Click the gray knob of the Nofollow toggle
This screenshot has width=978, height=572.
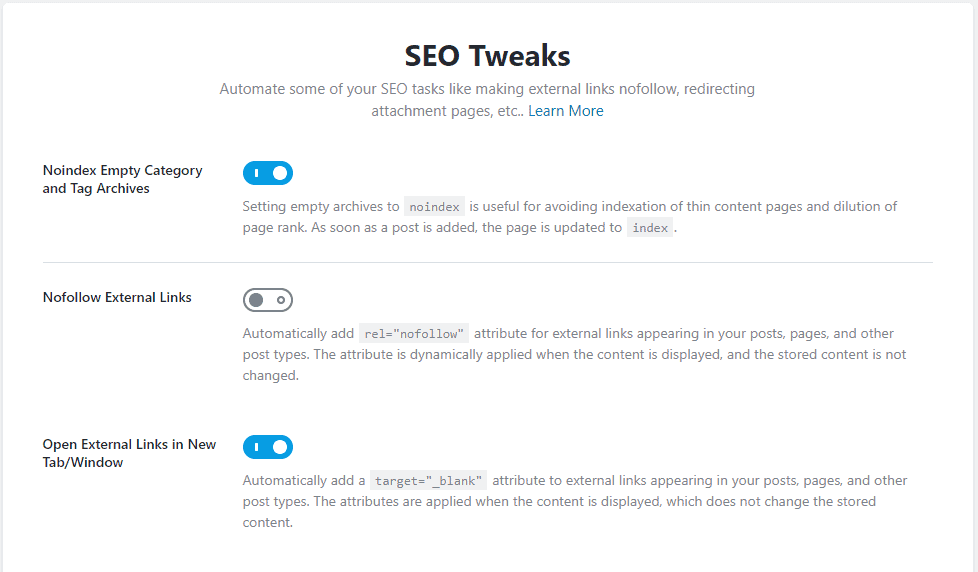(x=256, y=300)
